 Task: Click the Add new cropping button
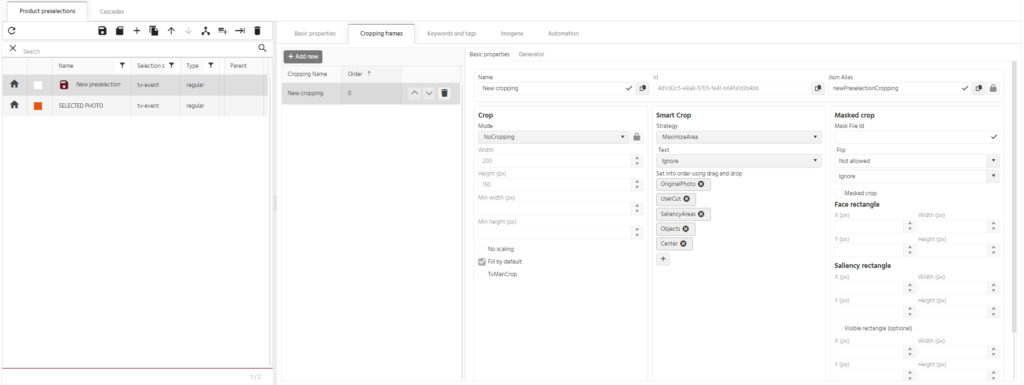(x=303, y=57)
